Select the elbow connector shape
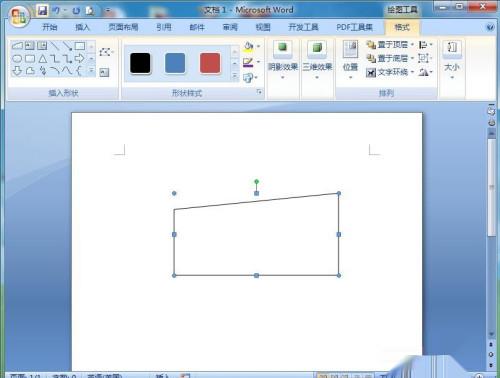500x378 pixels. (x=55, y=59)
